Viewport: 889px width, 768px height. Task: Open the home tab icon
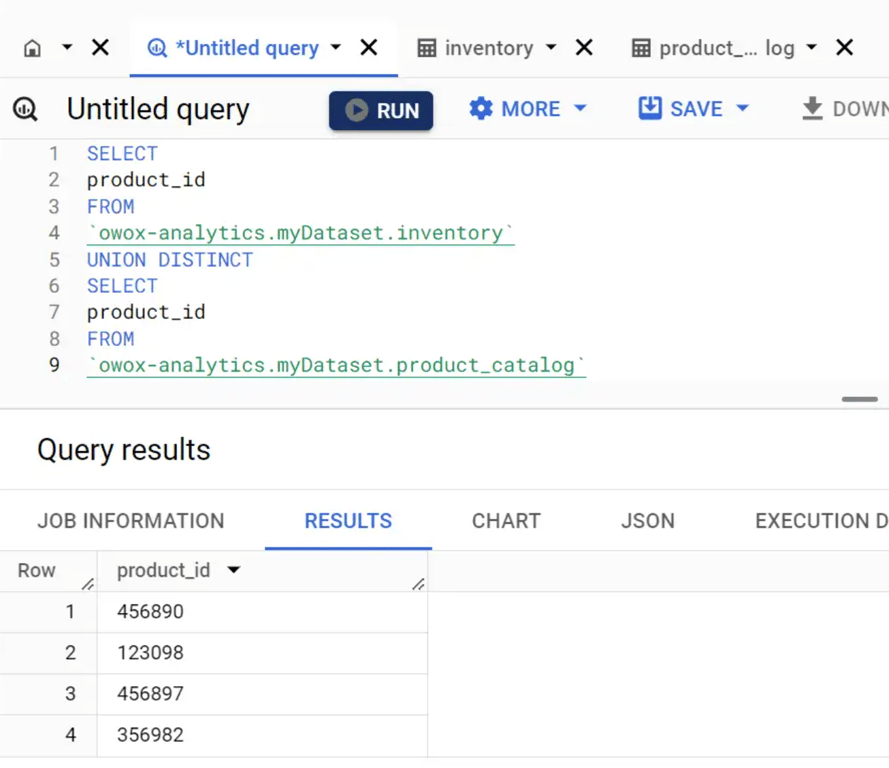click(x=32, y=48)
